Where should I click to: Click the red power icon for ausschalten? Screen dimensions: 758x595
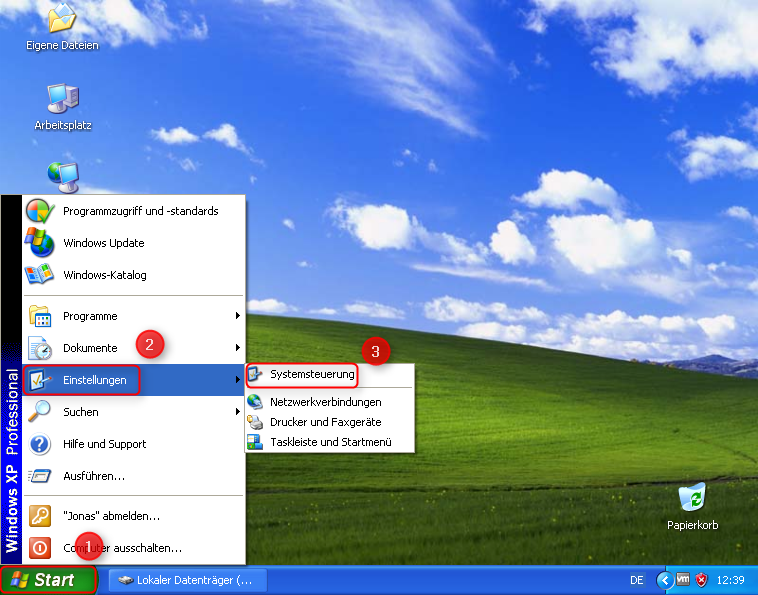(40, 548)
